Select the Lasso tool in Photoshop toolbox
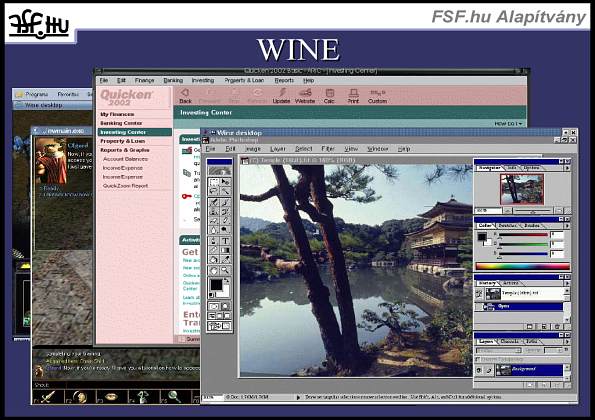 click(x=213, y=190)
